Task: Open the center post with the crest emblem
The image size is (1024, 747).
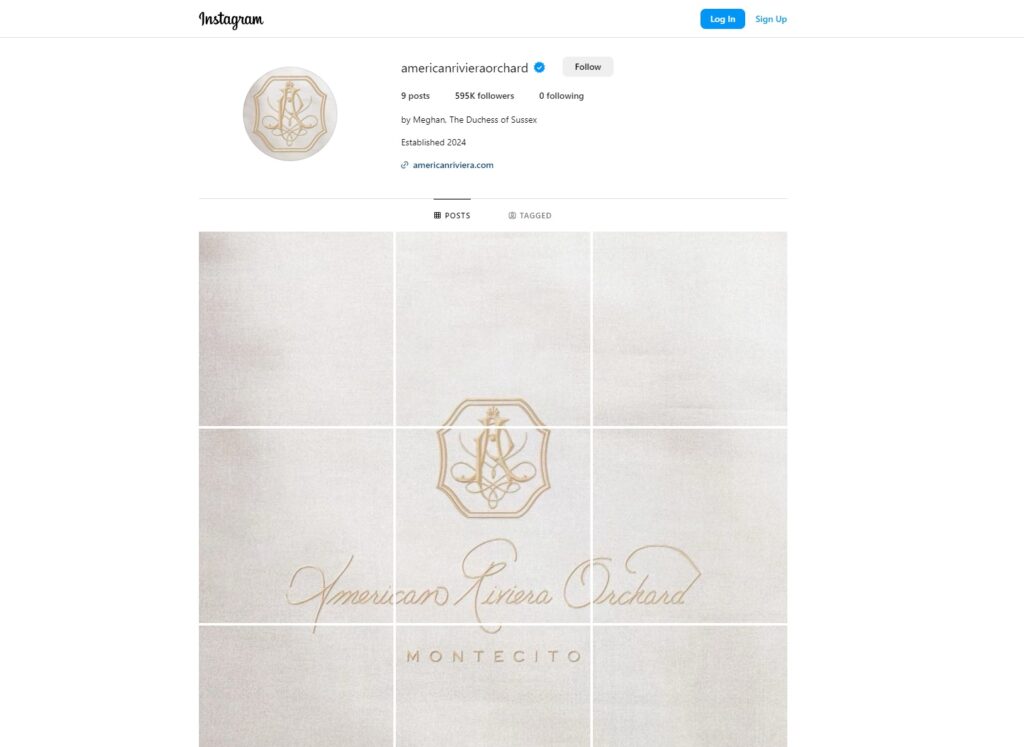Action: 493,526
